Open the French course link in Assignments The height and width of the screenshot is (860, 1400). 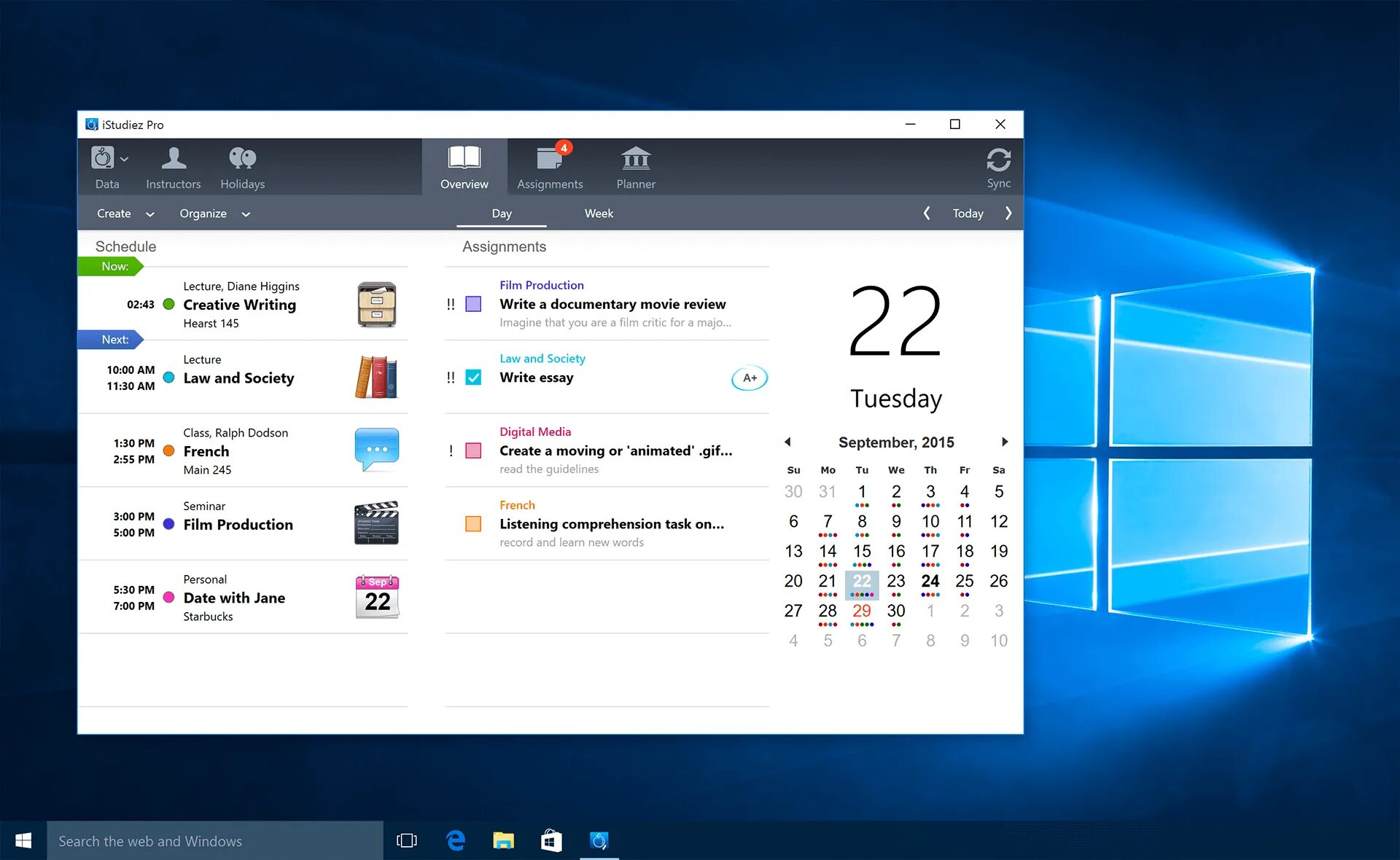point(517,505)
